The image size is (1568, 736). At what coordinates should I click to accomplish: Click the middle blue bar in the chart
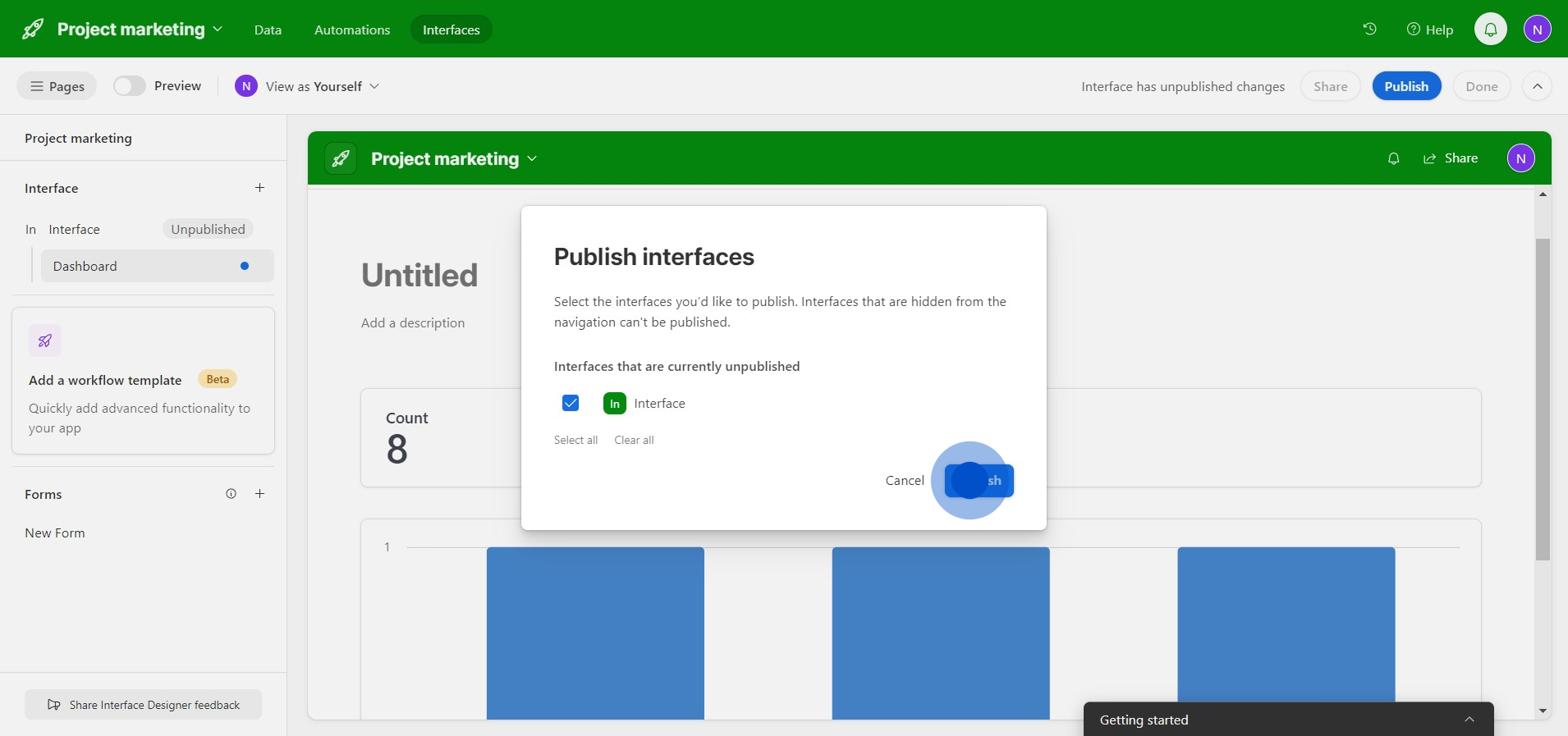coord(941,633)
